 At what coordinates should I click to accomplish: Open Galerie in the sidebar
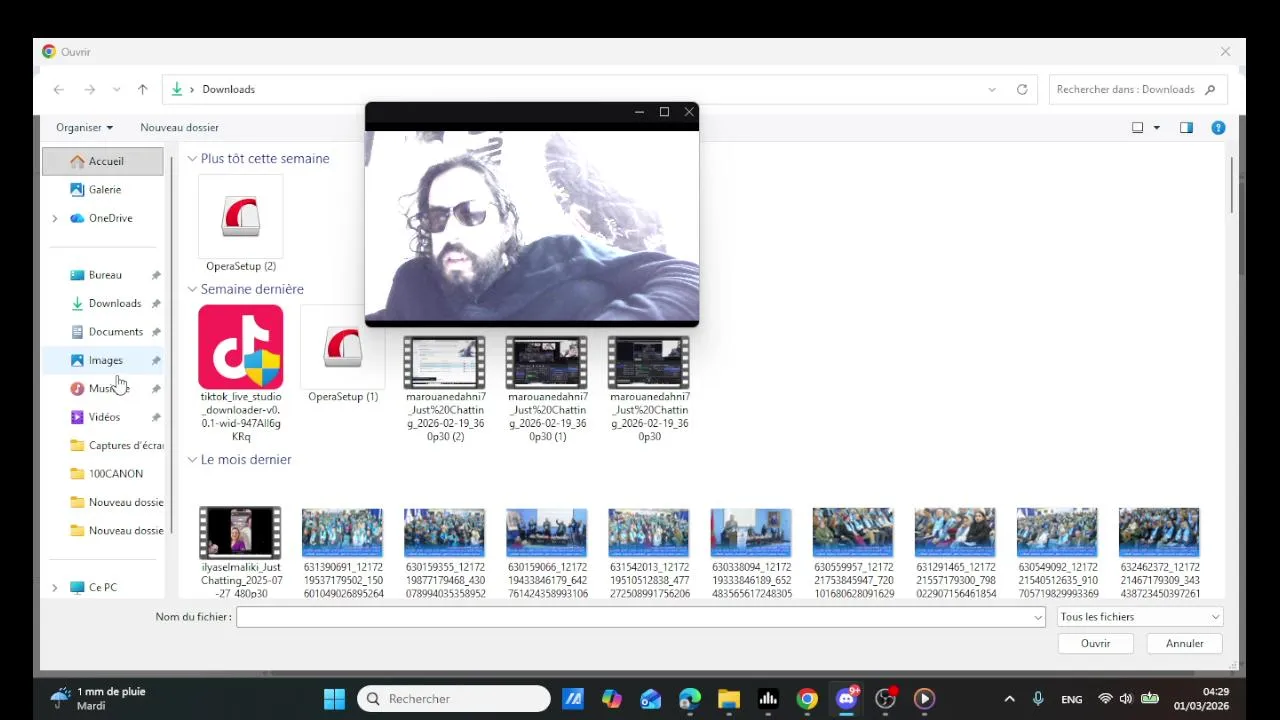point(105,189)
